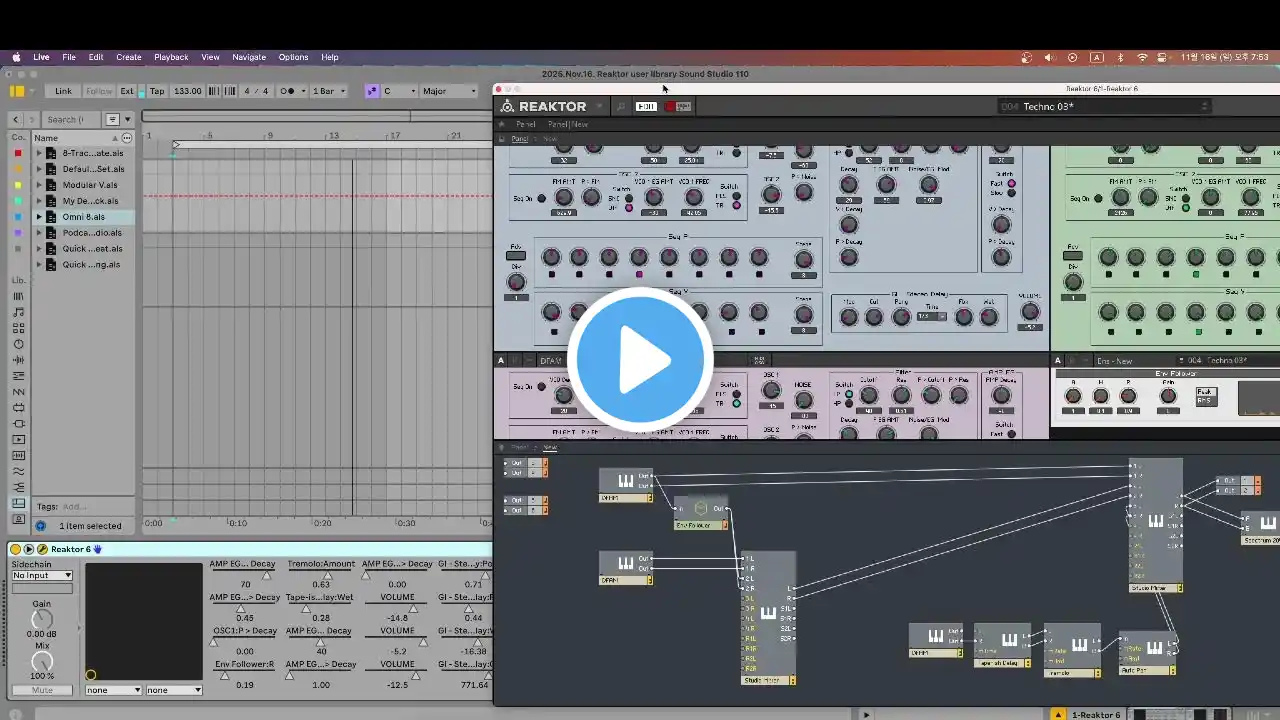Screen dimensions: 1280x720
Task: Toggle the scale mode icon
Action: [x=371, y=91]
